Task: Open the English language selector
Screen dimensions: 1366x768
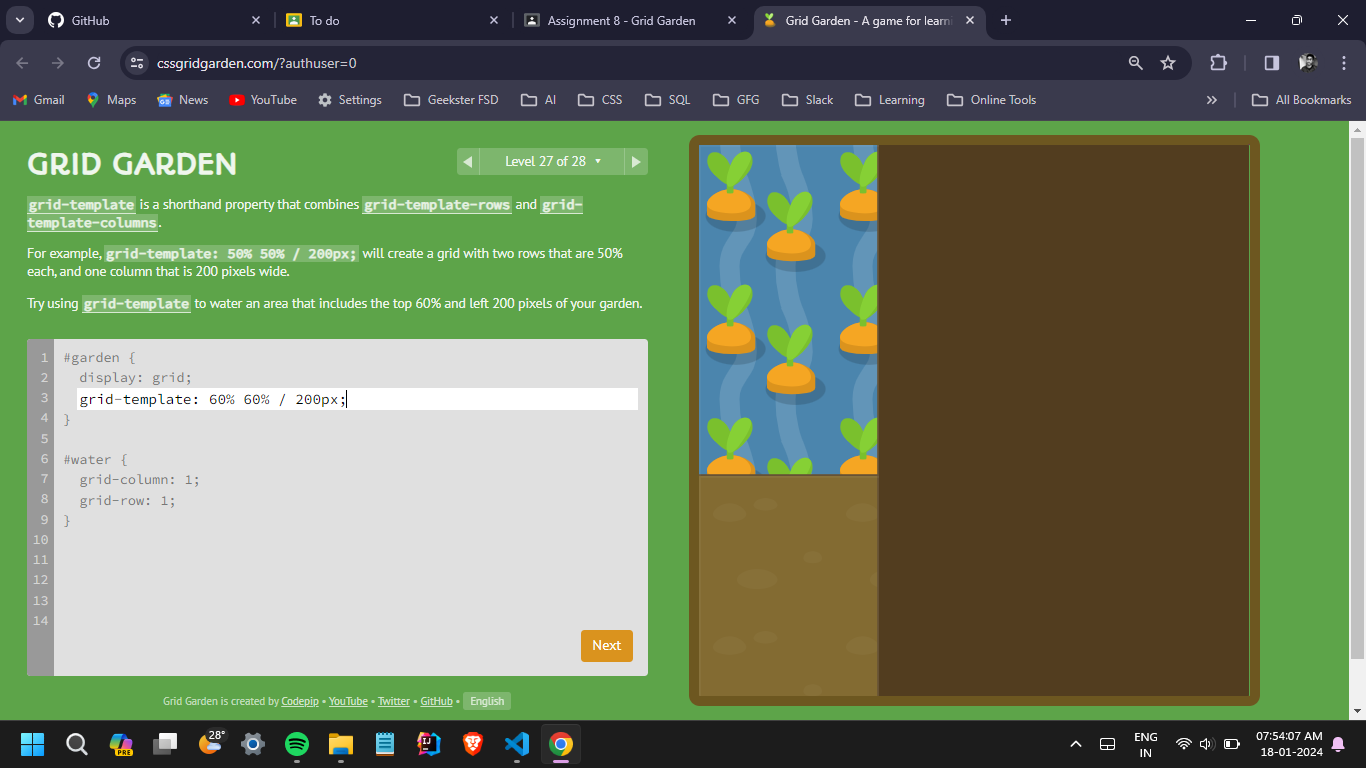Action: coord(487,701)
